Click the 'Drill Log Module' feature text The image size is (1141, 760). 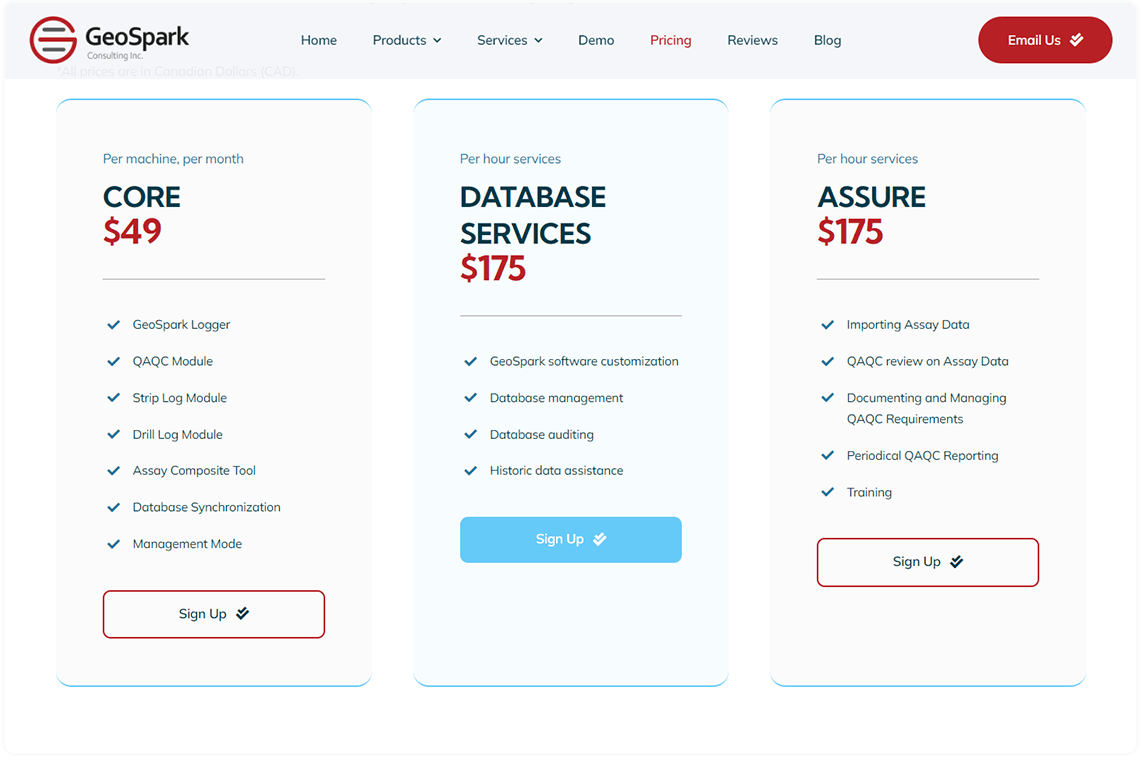[x=178, y=435]
